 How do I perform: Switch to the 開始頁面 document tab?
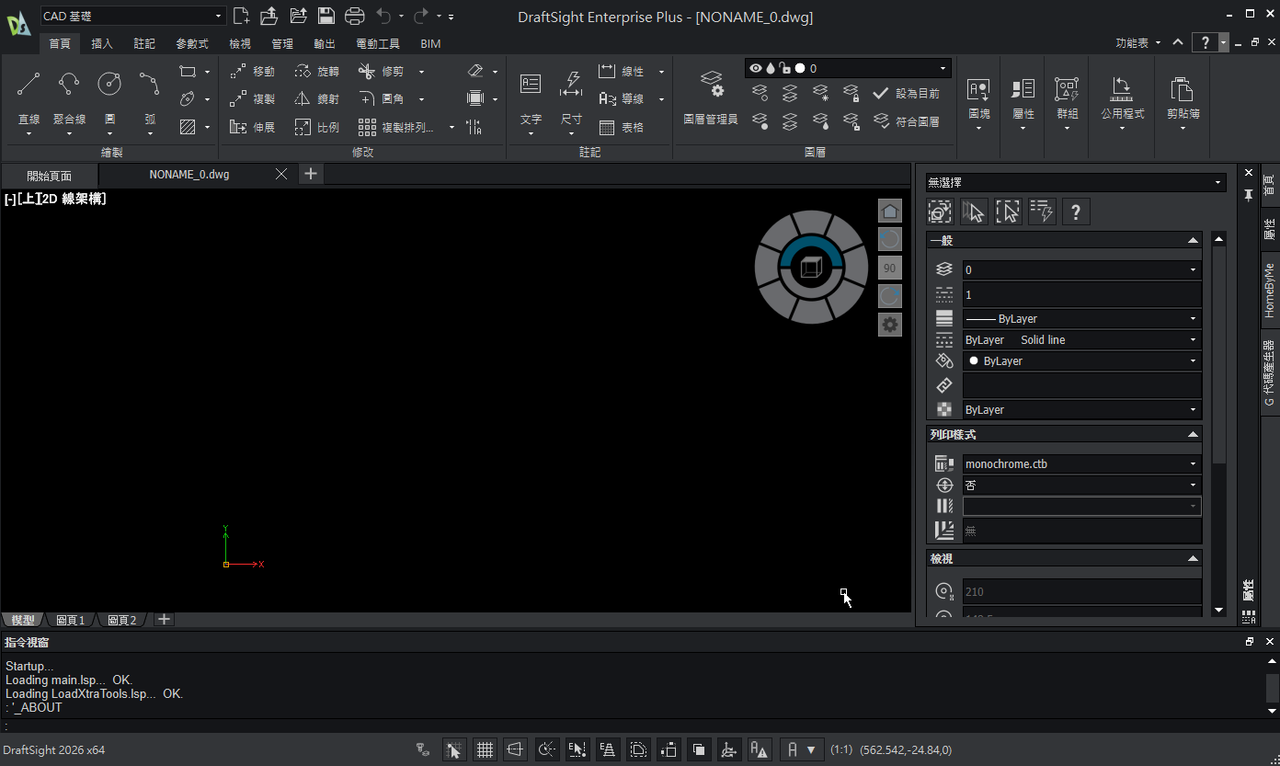[49, 175]
